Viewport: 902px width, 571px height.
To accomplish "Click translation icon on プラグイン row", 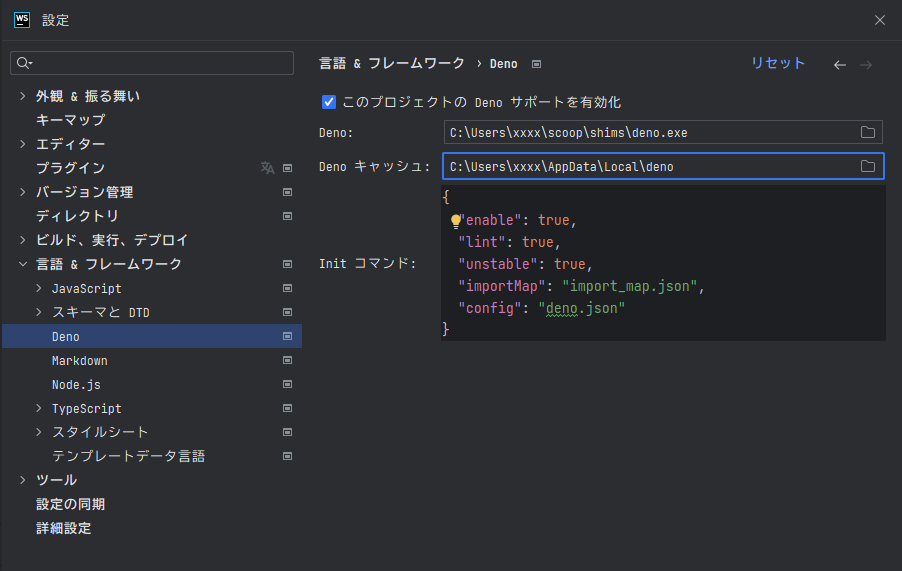I will (x=267, y=167).
